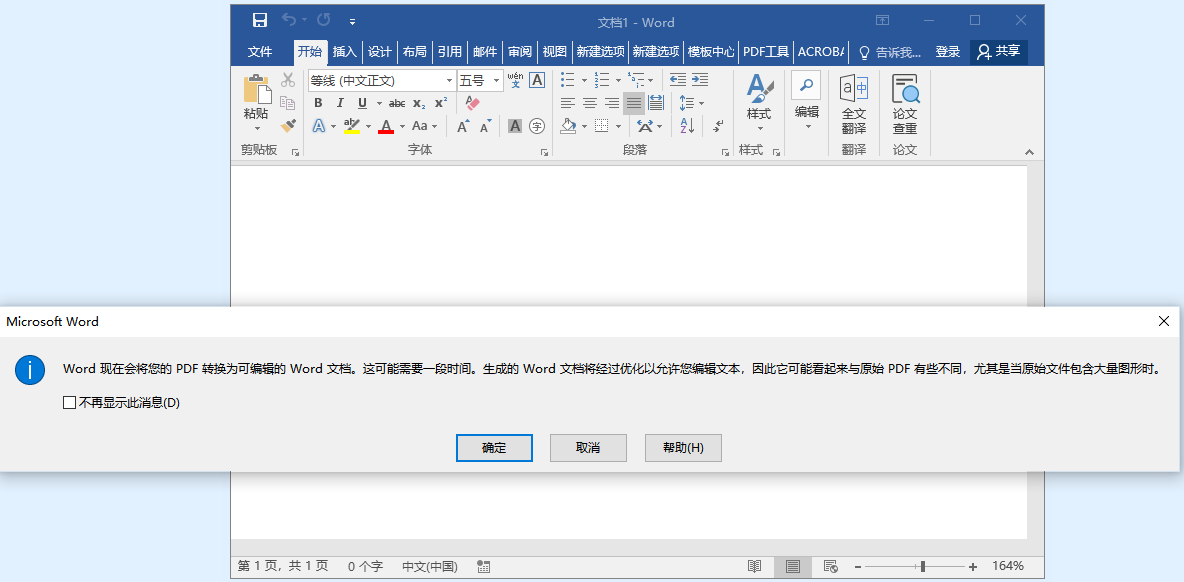Apply strikethrough to text

(397, 103)
